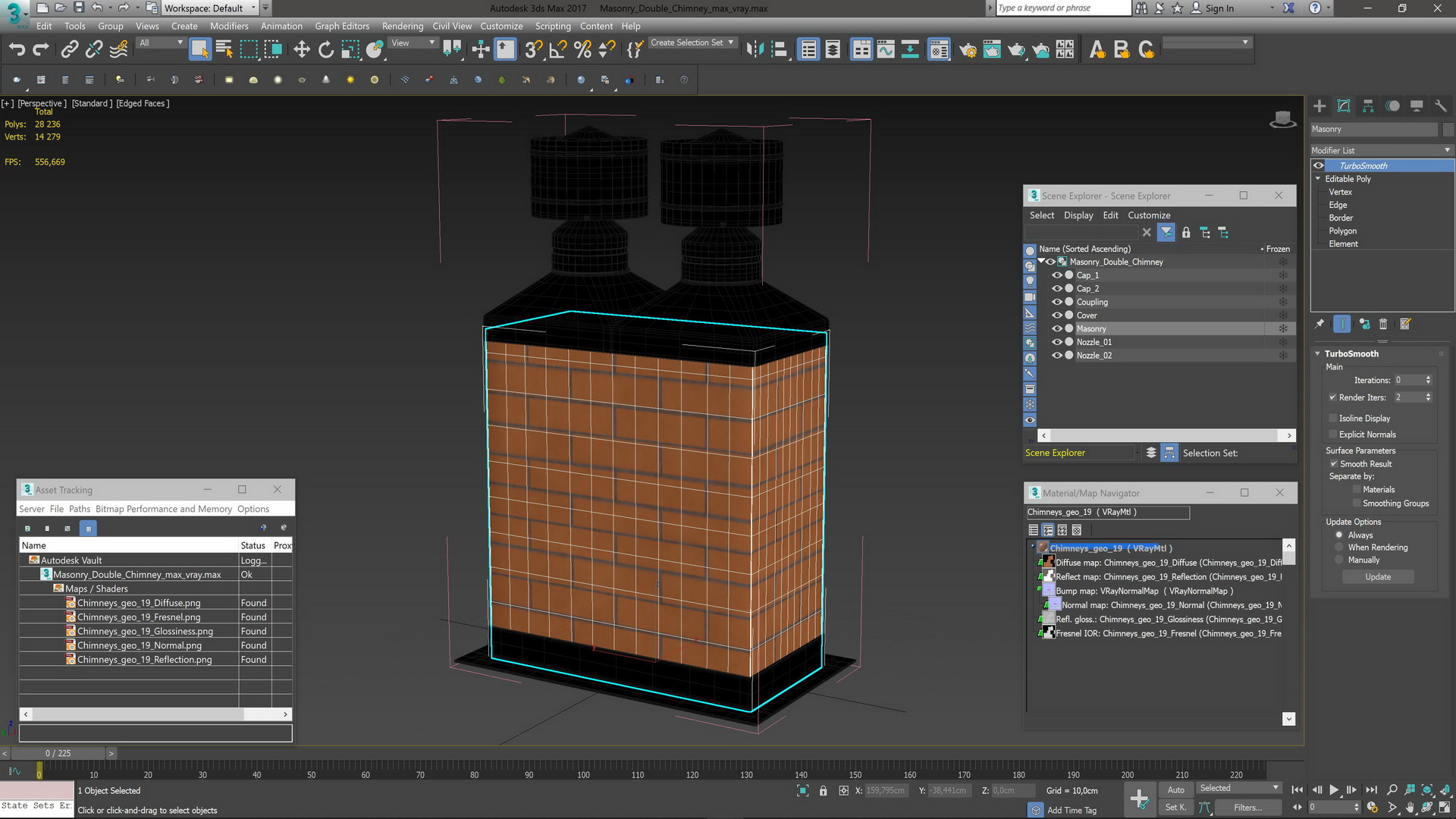
Task: Click the Undo arrow in main toolbar
Action: point(16,50)
